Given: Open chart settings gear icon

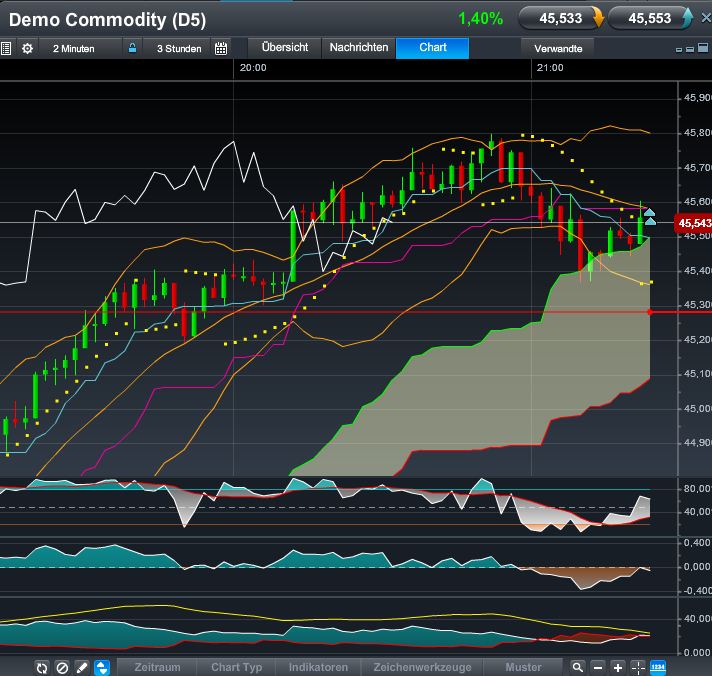Looking at the screenshot, I should (27, 48).
